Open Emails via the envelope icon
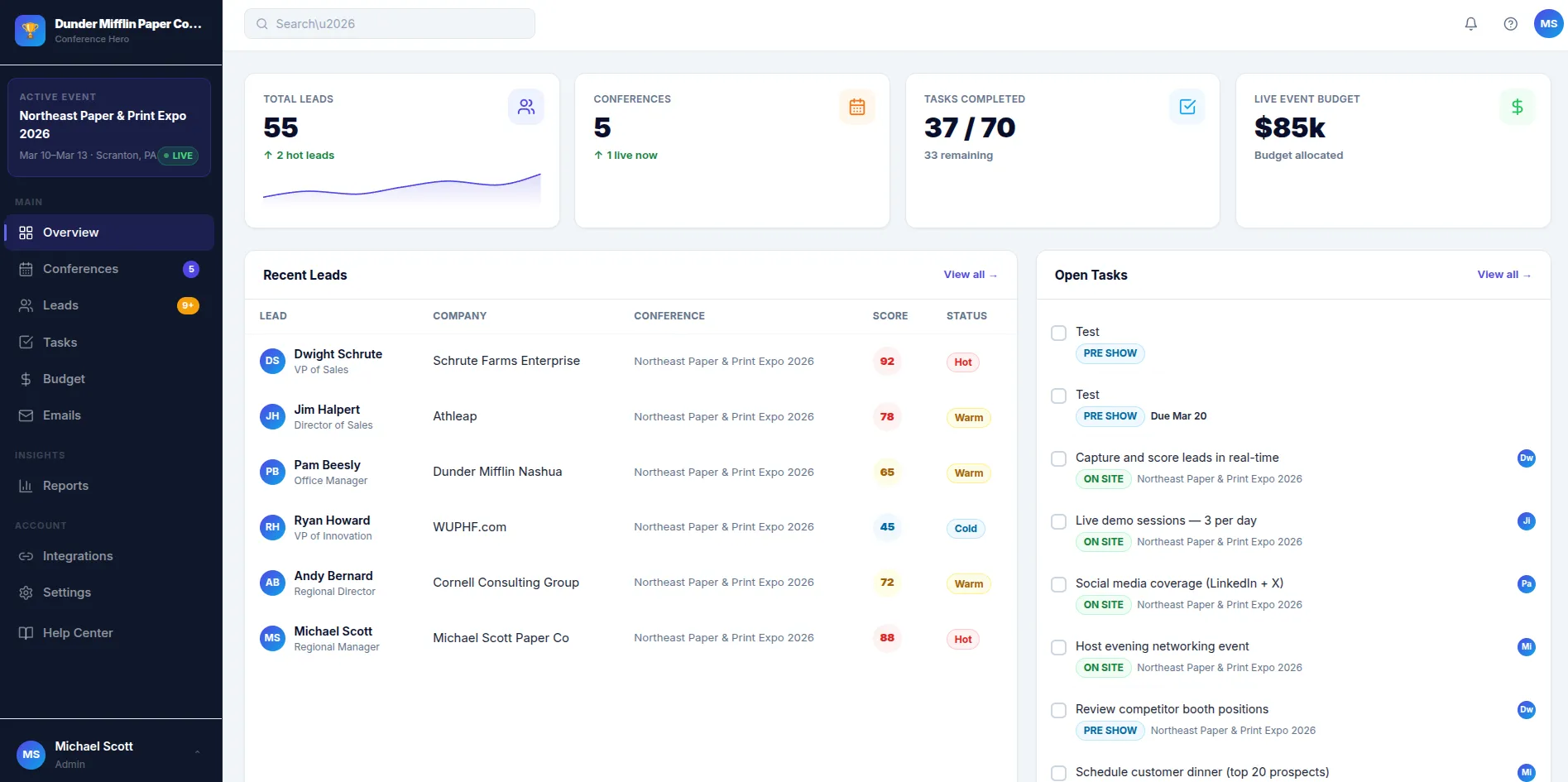Screen dimensions: 1568x782 click(x=26, y=415)
